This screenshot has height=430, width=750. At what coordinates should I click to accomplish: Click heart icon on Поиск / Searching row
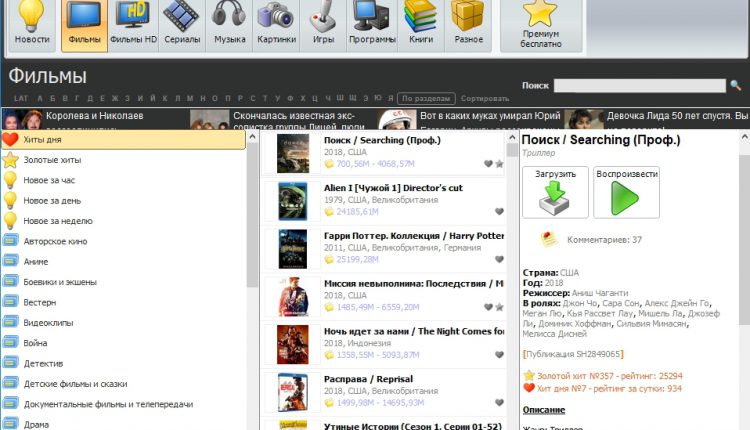488,164
